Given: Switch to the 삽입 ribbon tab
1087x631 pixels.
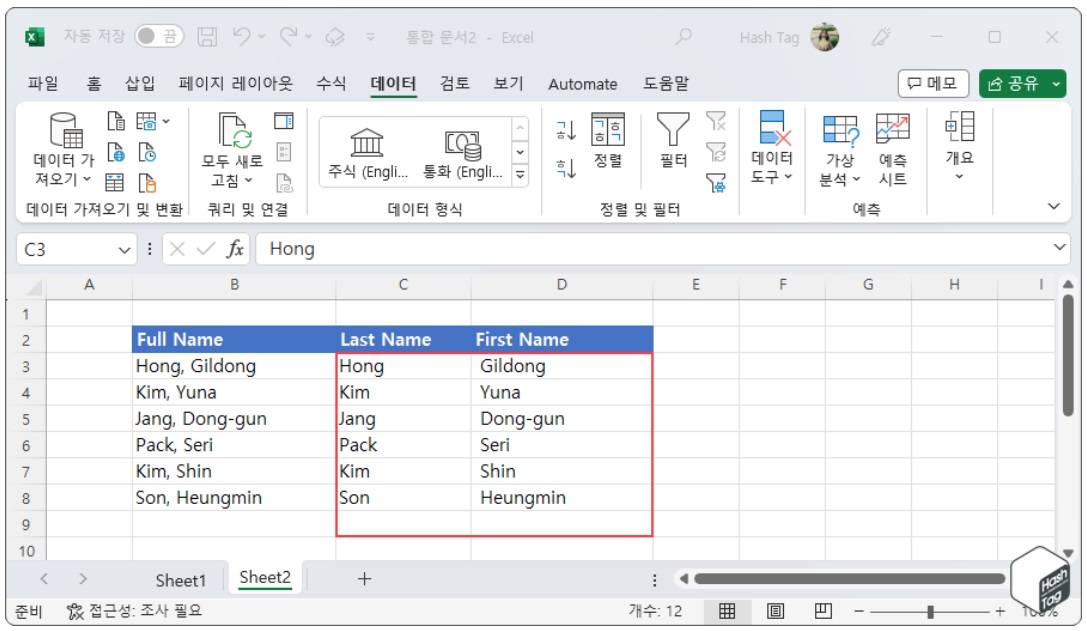Looking at the screenshot, I should point(140,84).
